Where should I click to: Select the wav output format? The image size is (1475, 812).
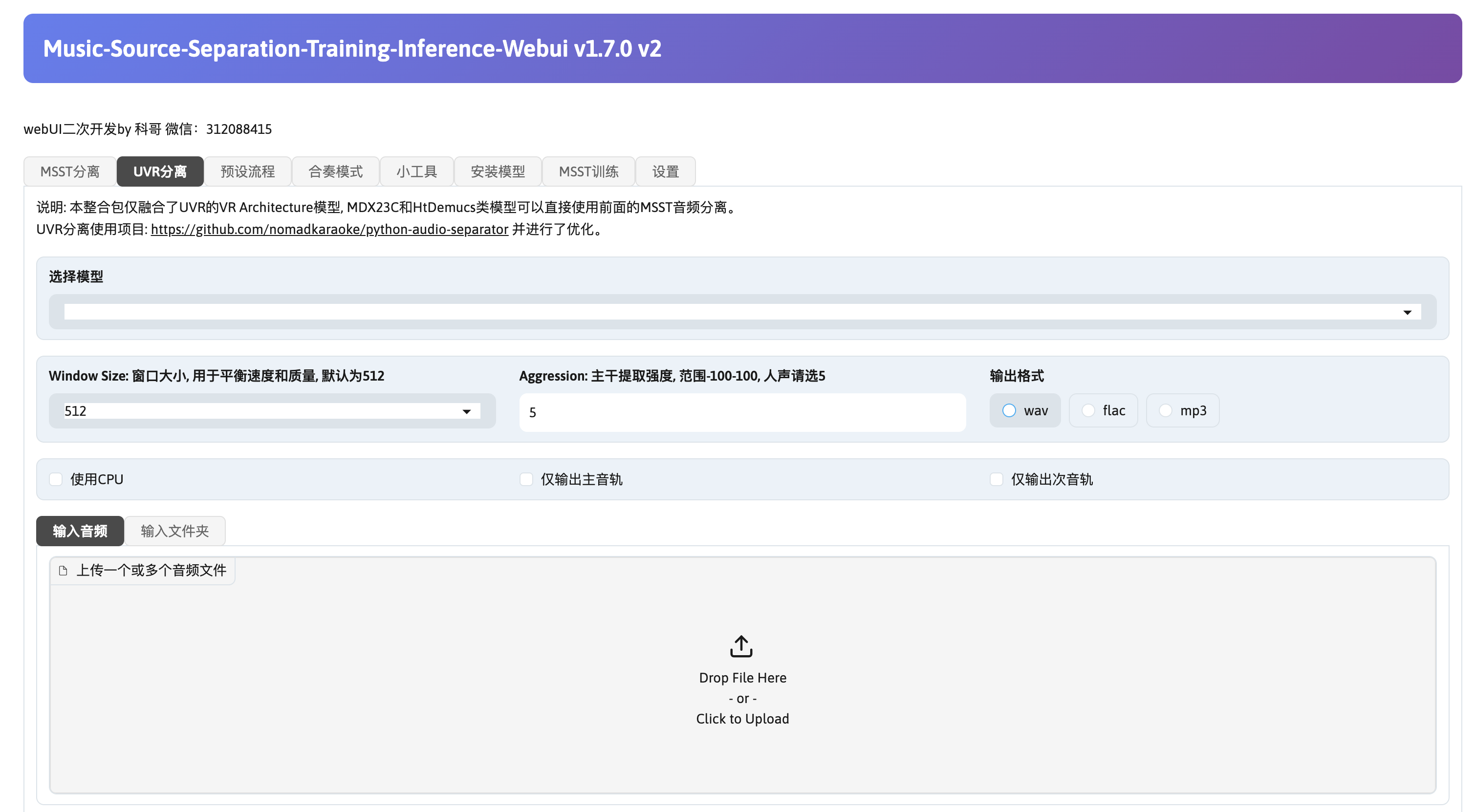[1009, 411]
